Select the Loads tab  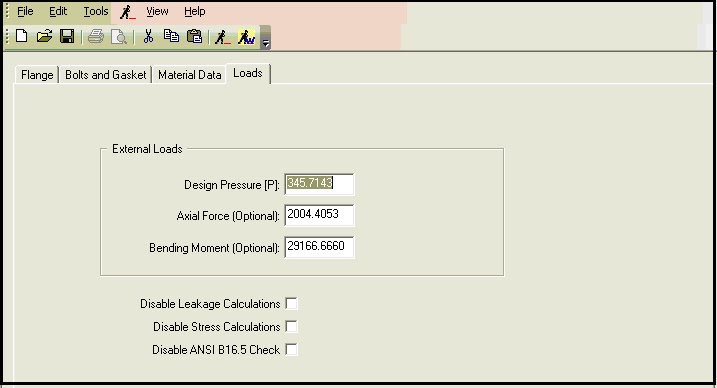(248, 73)
